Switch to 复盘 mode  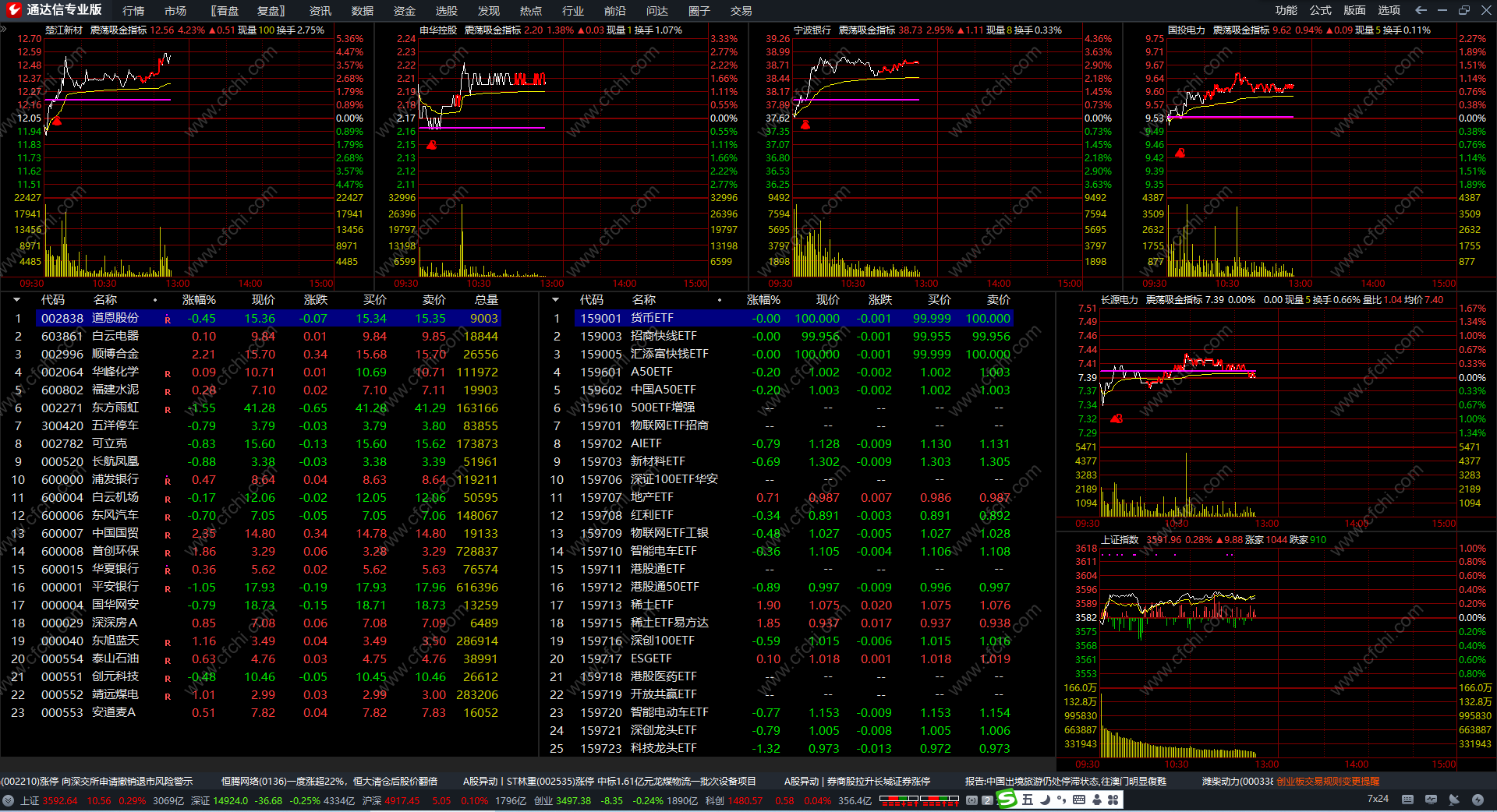(x=271, y=11)
